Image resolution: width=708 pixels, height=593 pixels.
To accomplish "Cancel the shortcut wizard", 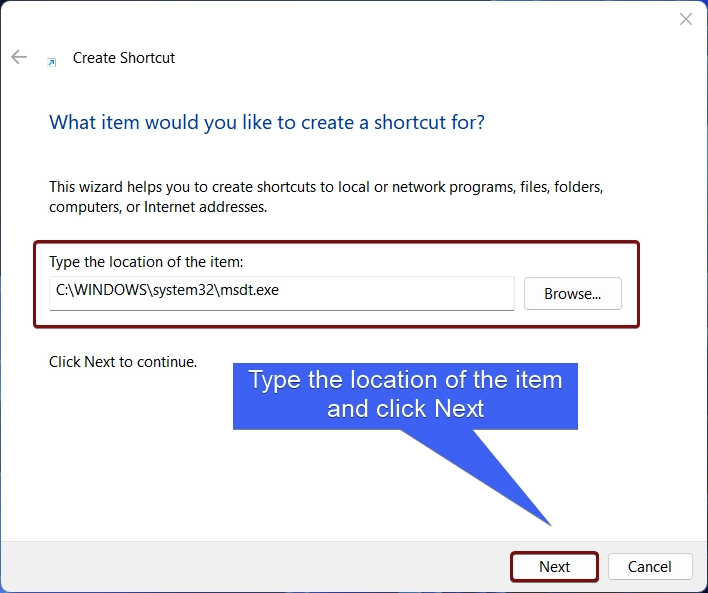I will [x=650, y=566].
